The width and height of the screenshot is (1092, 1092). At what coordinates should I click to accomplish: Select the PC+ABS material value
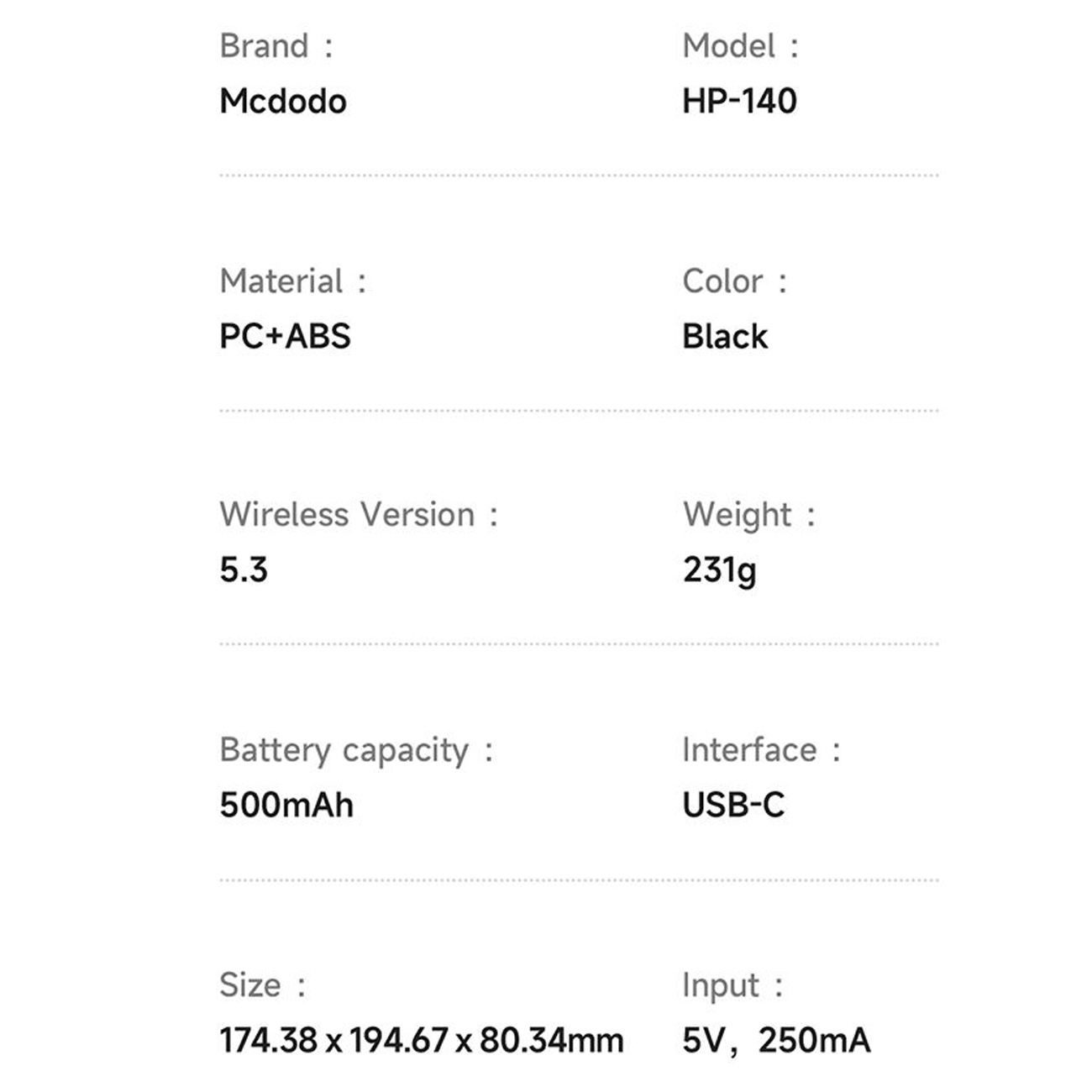[x=285, y=337]
